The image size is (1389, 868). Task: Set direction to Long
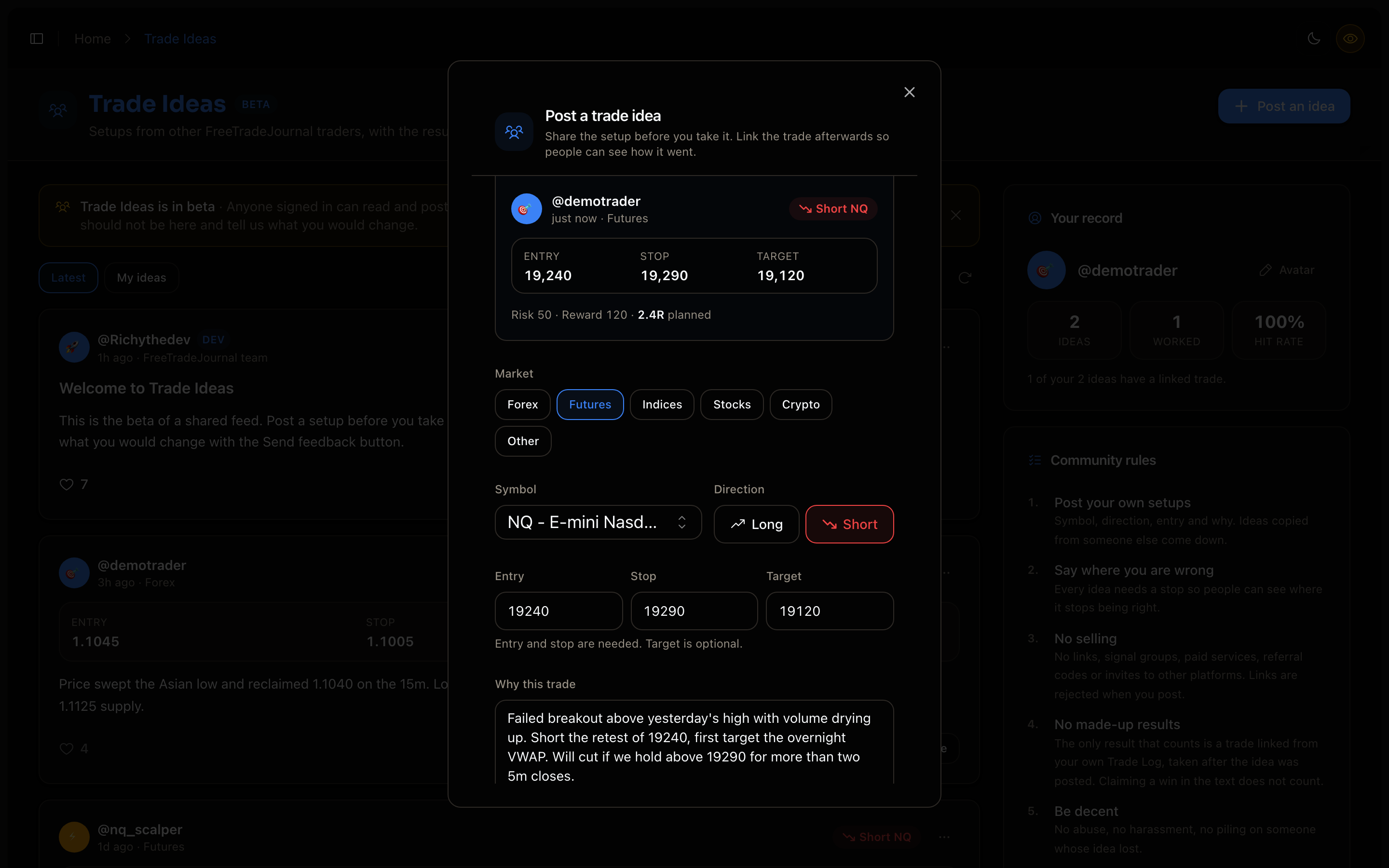[x=757, y=524]
